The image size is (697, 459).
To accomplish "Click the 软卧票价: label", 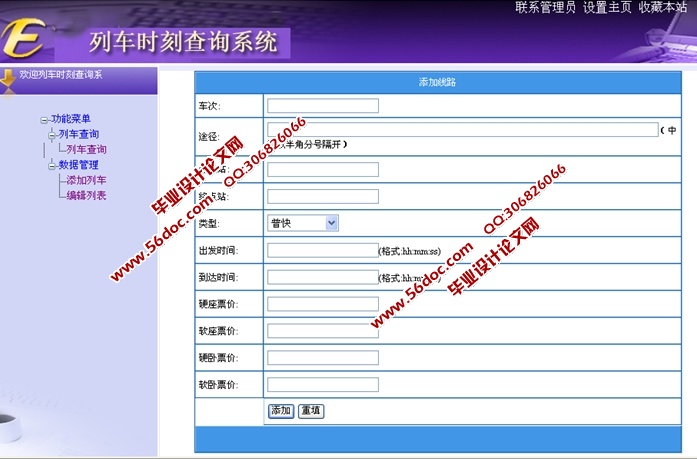I will pyautogui.click(x=218, y=385).
